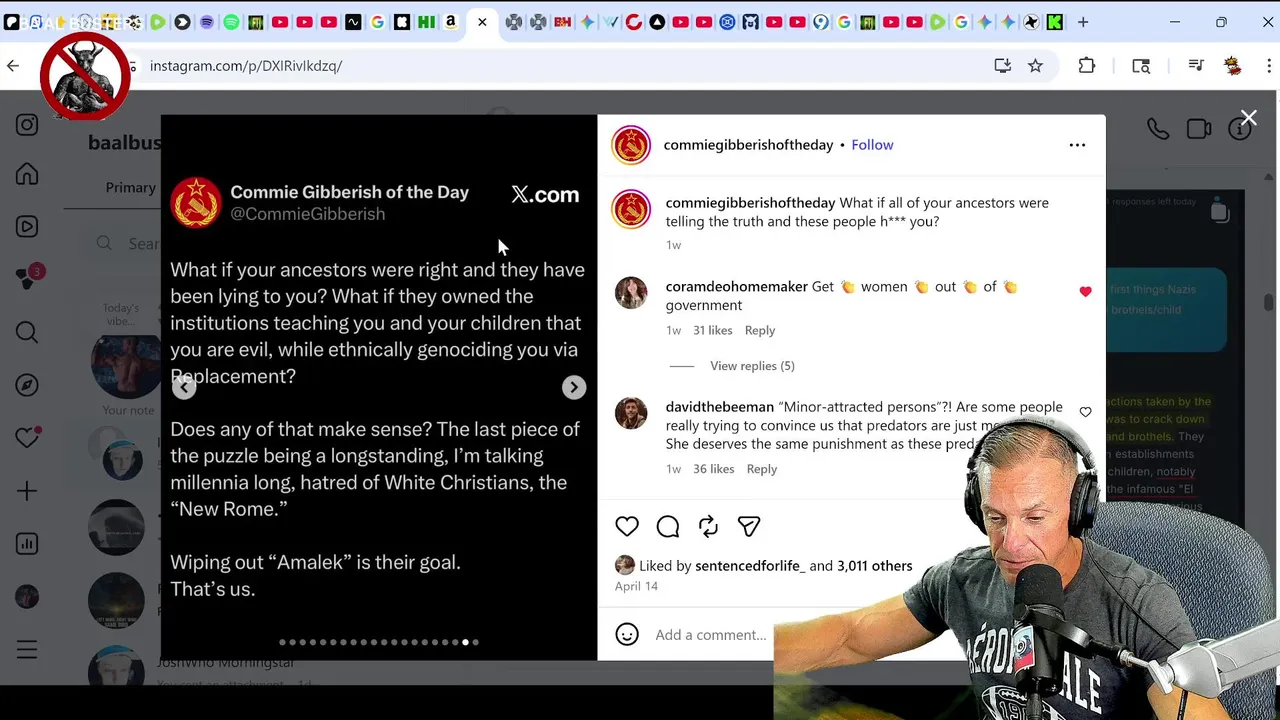The width and height of the screenshot is (1280, 720).
Task: Open Reels from the left sidebar
Action: coord(27,227)
